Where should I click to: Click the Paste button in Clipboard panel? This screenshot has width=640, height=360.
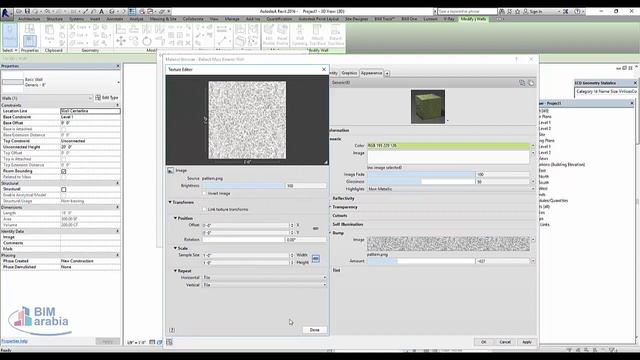(x=49, y=33)
